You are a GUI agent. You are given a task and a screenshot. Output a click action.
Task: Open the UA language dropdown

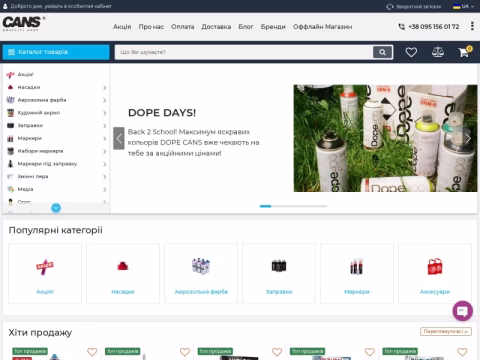(463, 6)
